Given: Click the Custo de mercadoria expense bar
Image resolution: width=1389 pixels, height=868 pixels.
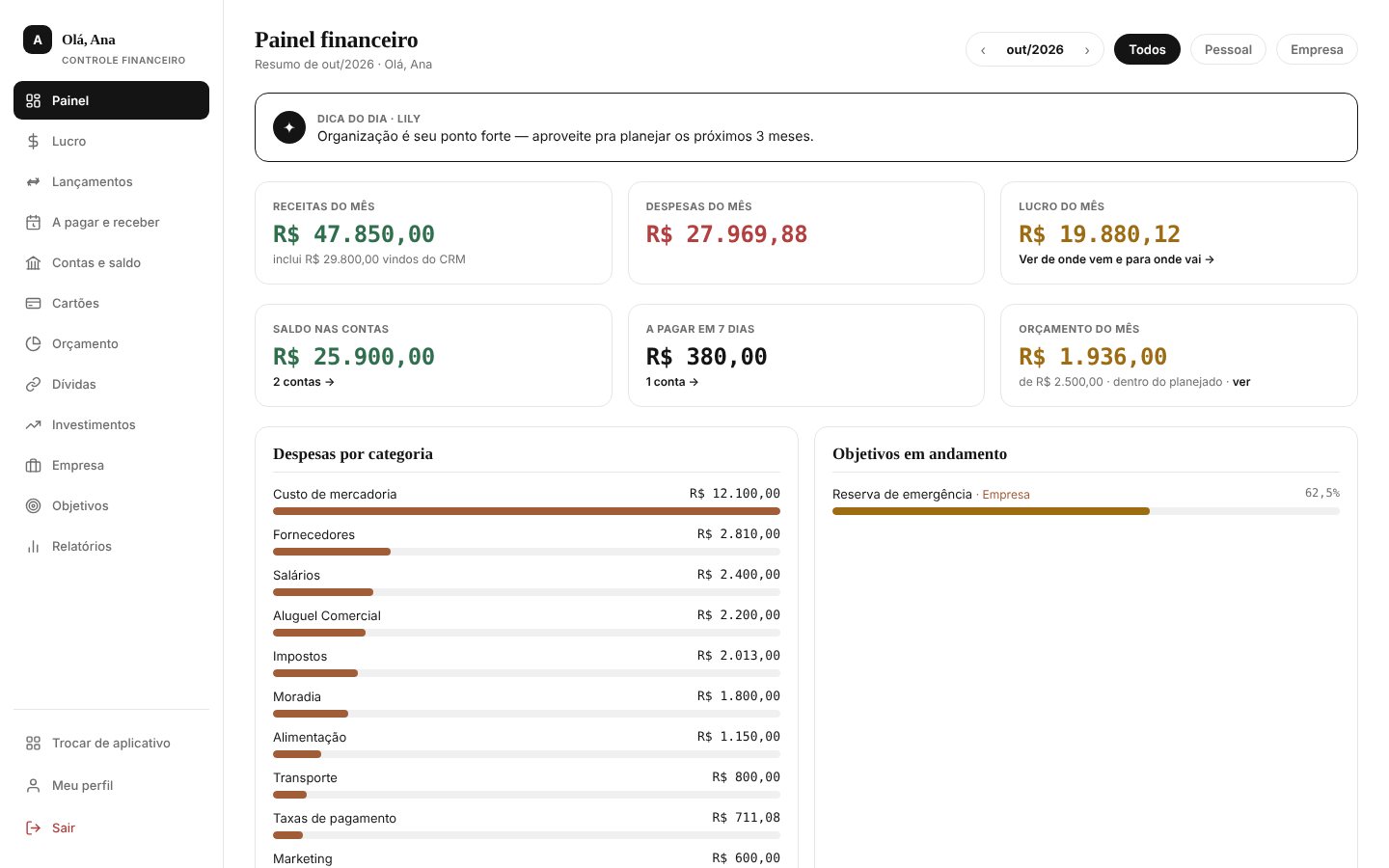Looking at the screenshot, I should [527, 511].
